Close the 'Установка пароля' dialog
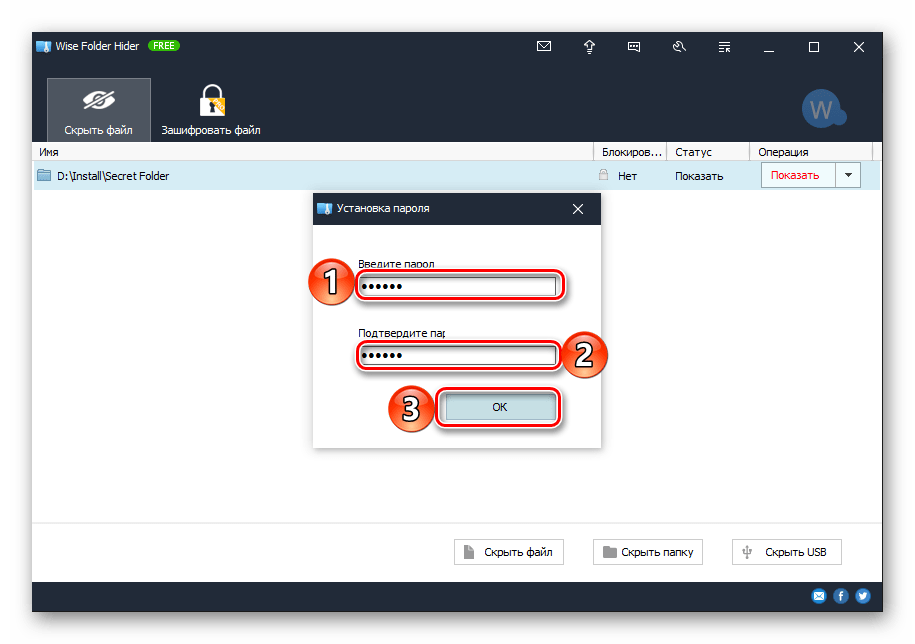The width and height of the screenshot is (915, 644). (577, 209)
